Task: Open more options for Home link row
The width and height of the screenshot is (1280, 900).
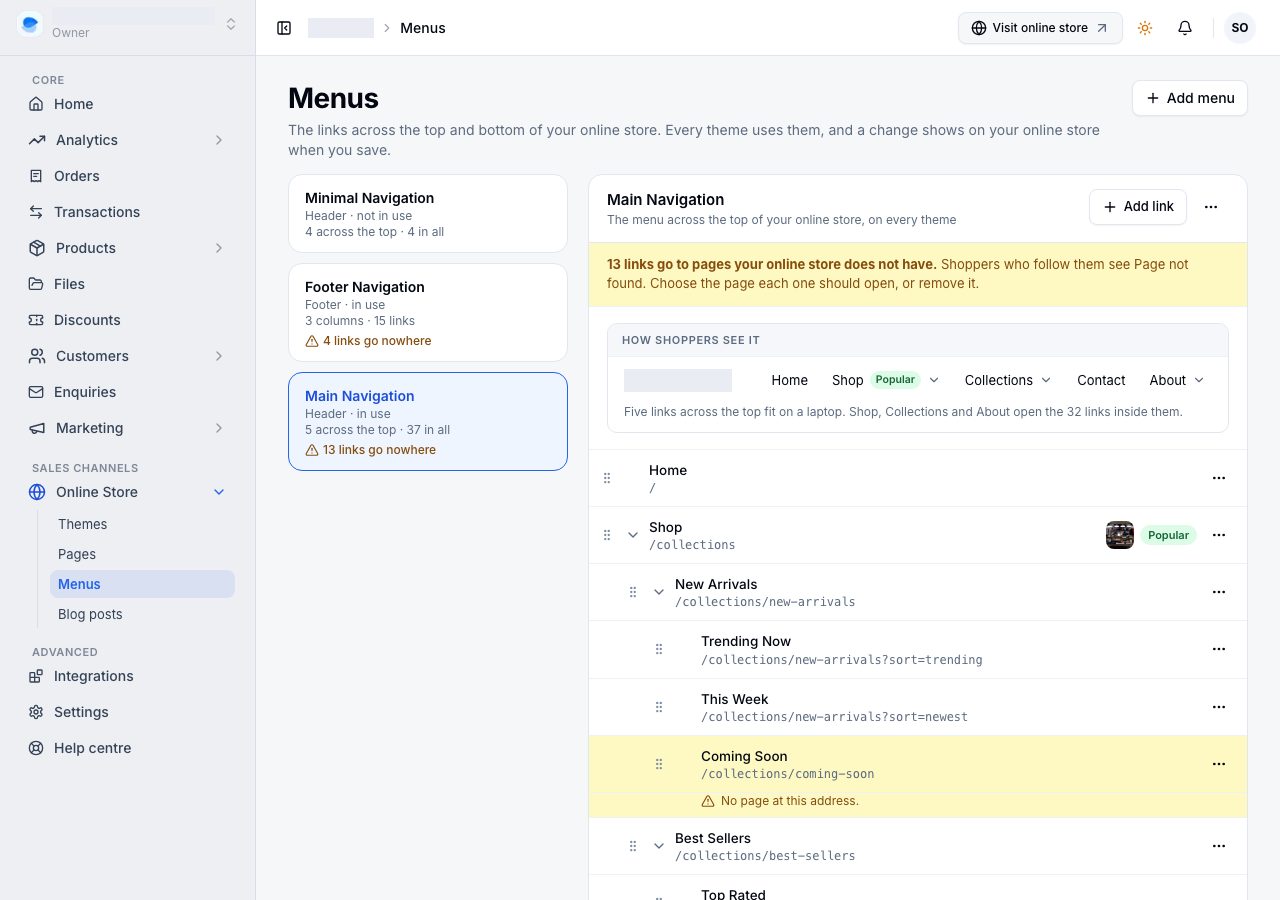Action: [1219, 478]
